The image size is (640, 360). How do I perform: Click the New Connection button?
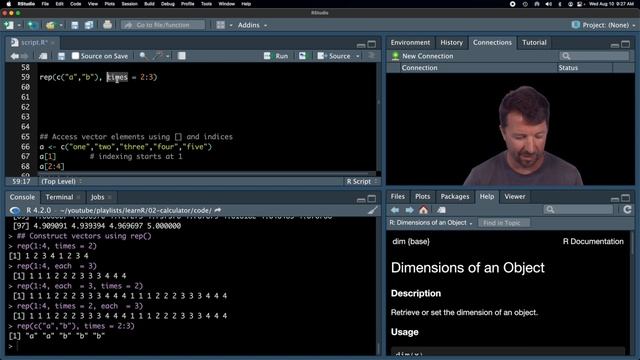[x=423, y=56]
